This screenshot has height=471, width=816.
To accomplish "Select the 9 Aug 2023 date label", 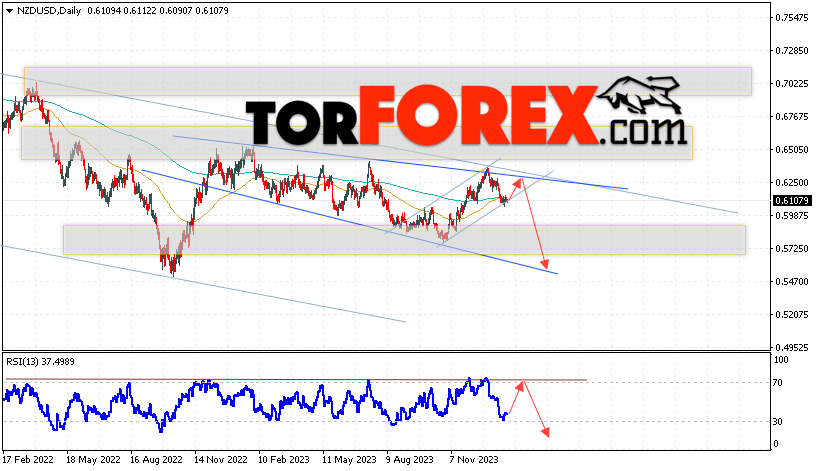I will pyautogui.click(x=410, y=460).
